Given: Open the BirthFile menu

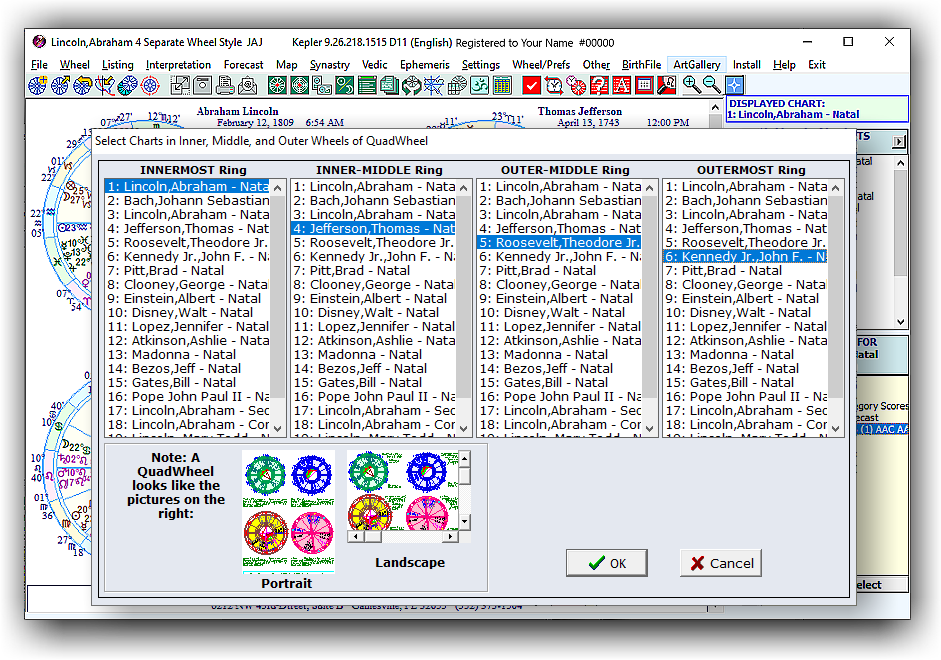Looking at the screenshot, I should [641, 65].
